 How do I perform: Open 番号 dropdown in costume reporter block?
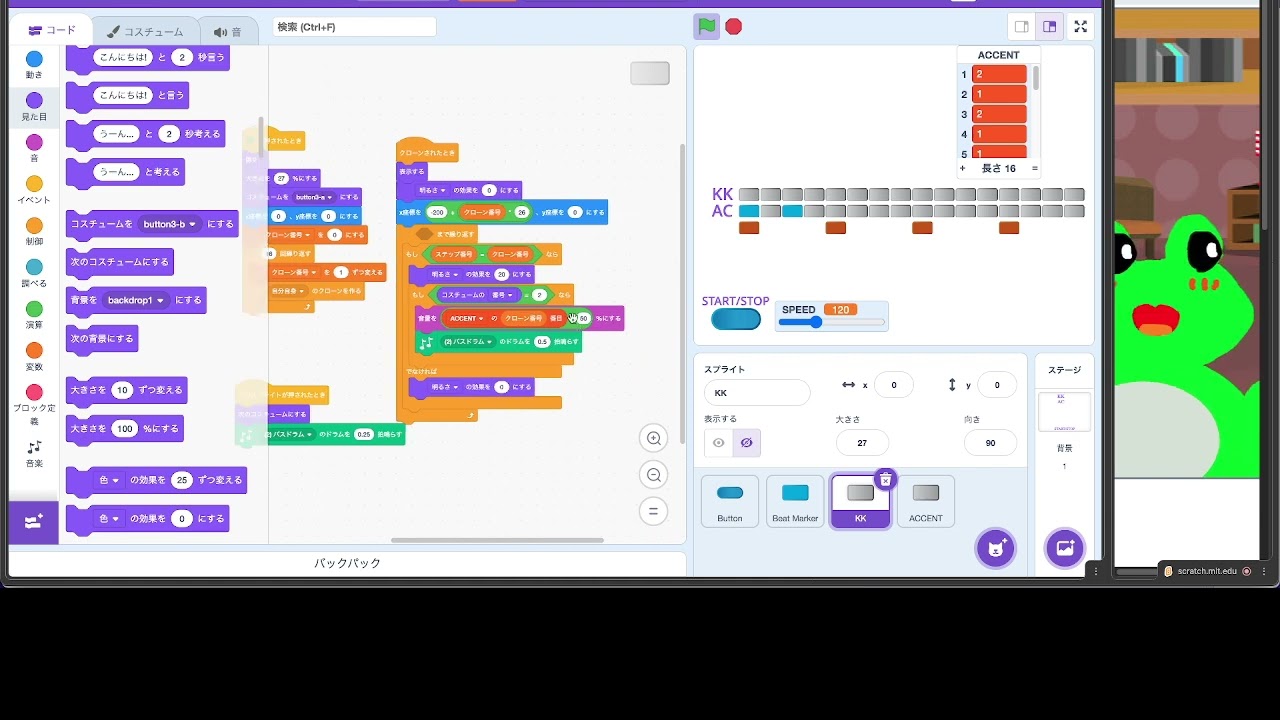[x=503, y=295]
